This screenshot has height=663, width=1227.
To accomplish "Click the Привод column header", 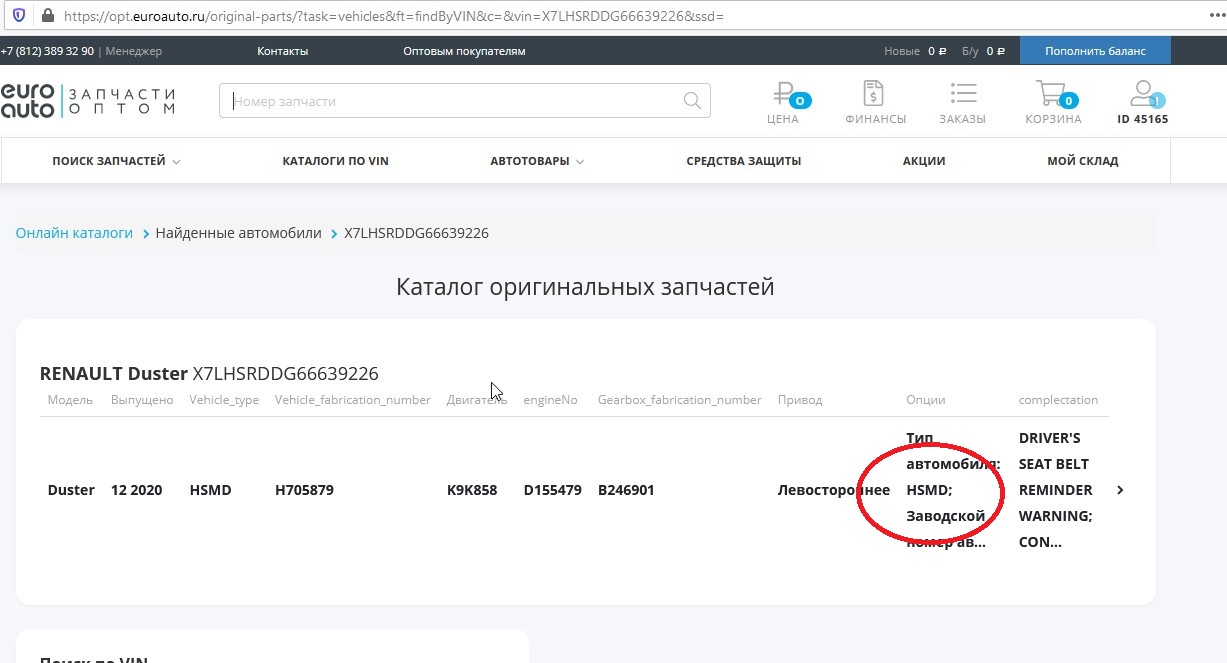I will tap(800, 400).
